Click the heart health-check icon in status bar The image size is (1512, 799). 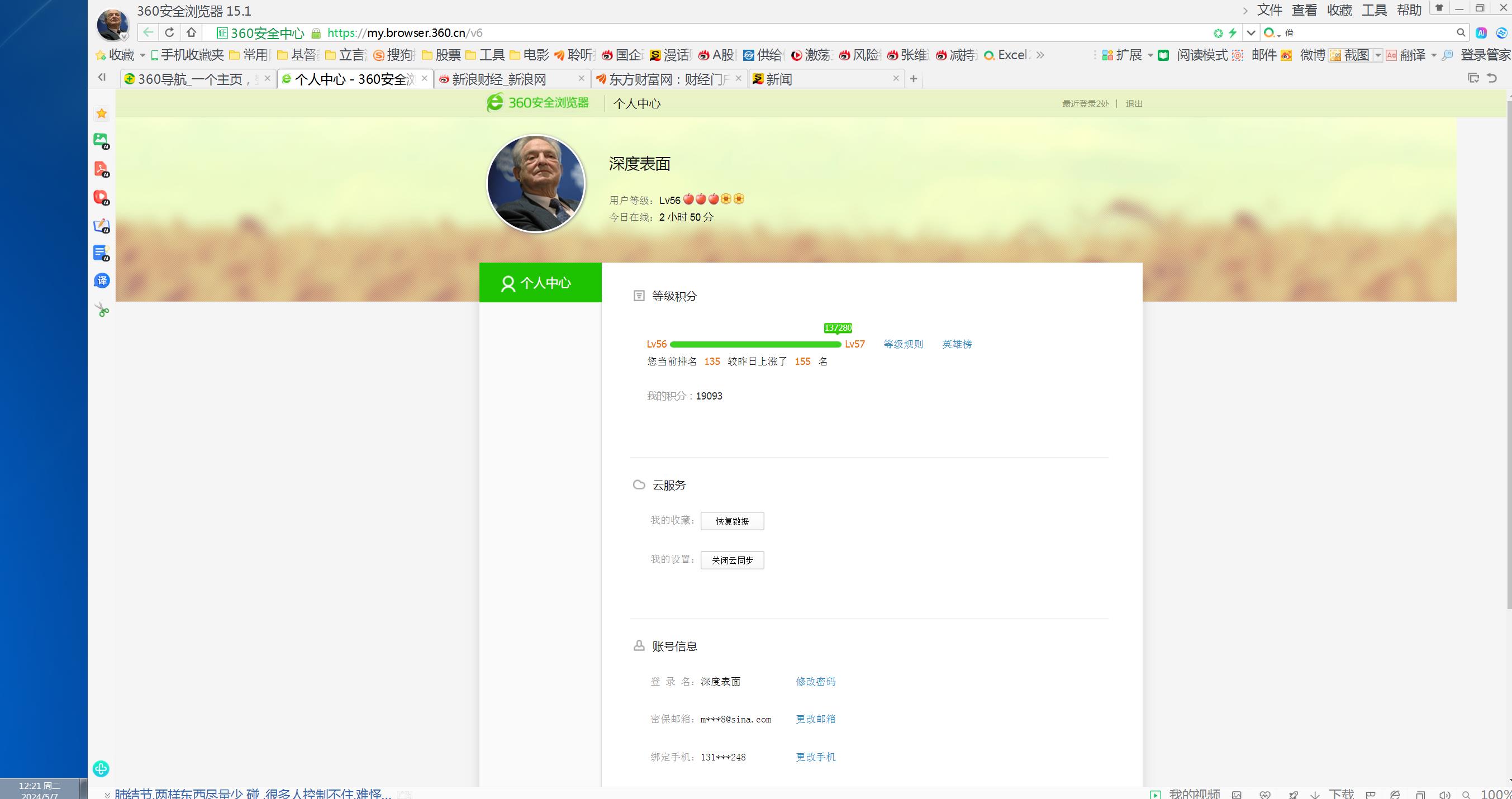[x=1265, y=795]
